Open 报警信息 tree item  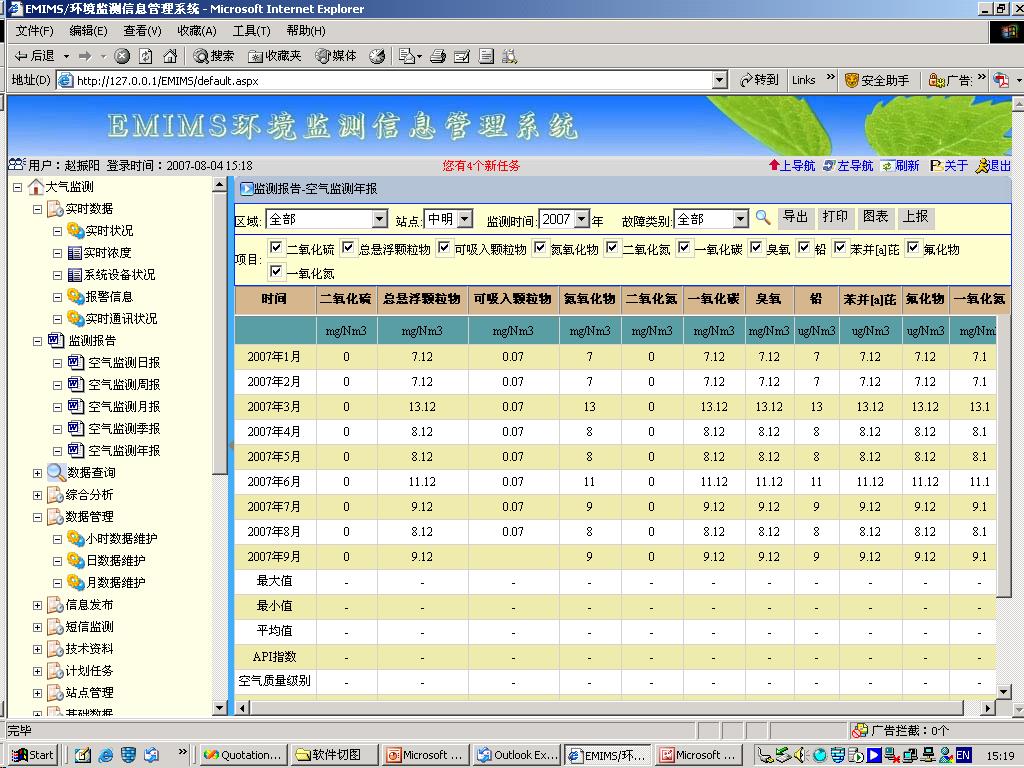coord(109,296)
